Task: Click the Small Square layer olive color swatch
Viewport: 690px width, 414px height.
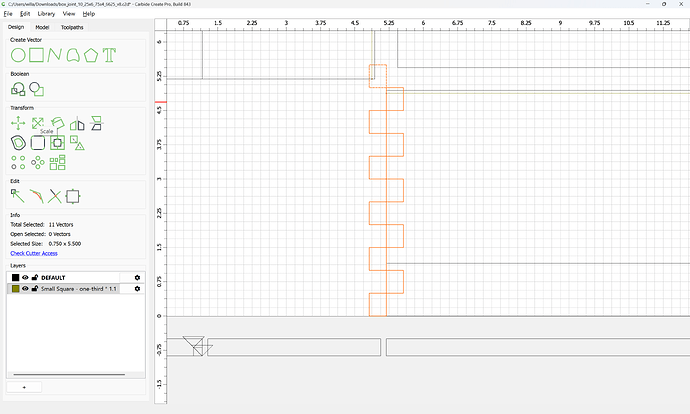Action: pyautogui.click(x=15, y=289)
